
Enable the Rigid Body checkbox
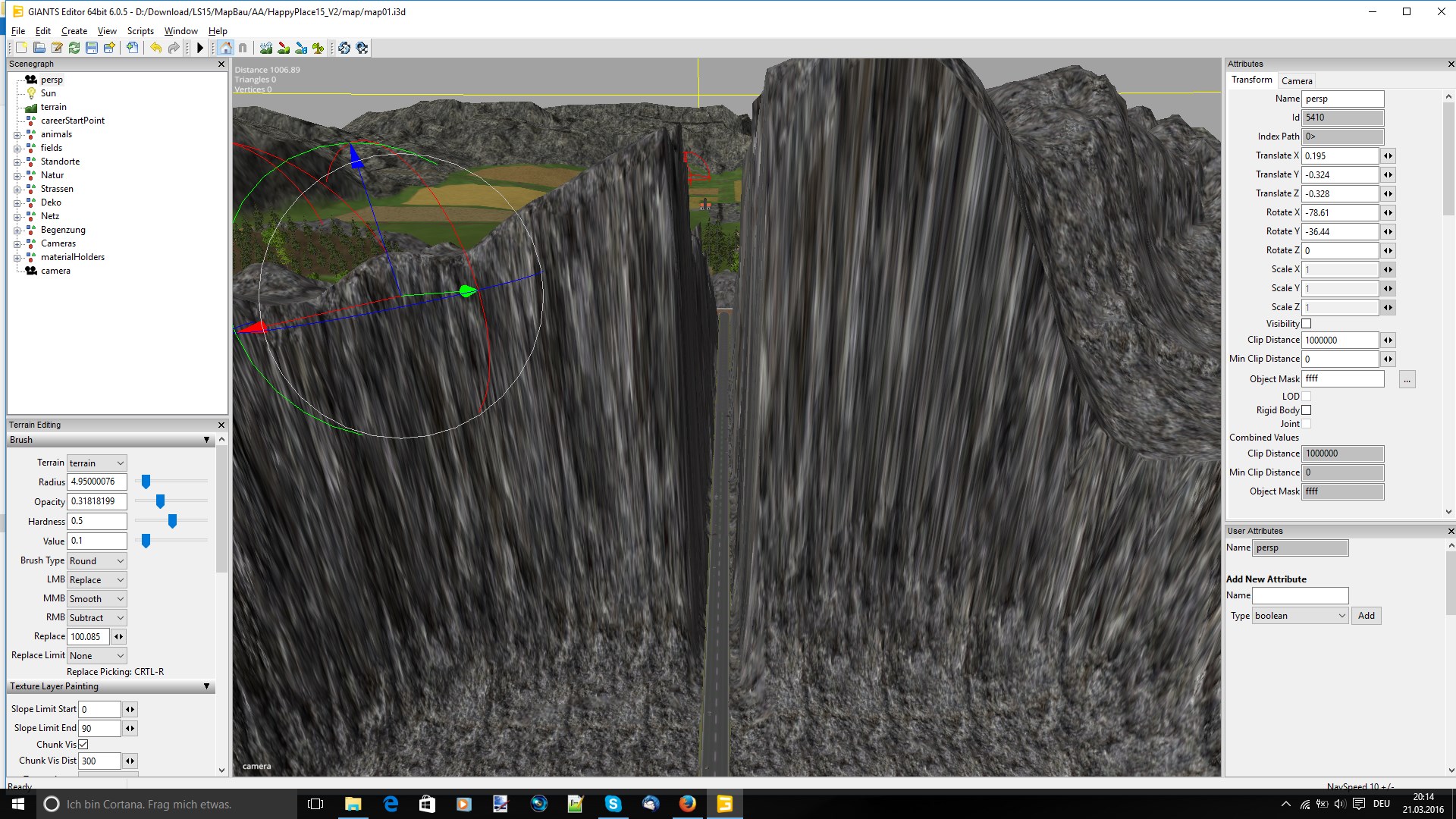click(x=1307, y=410)
